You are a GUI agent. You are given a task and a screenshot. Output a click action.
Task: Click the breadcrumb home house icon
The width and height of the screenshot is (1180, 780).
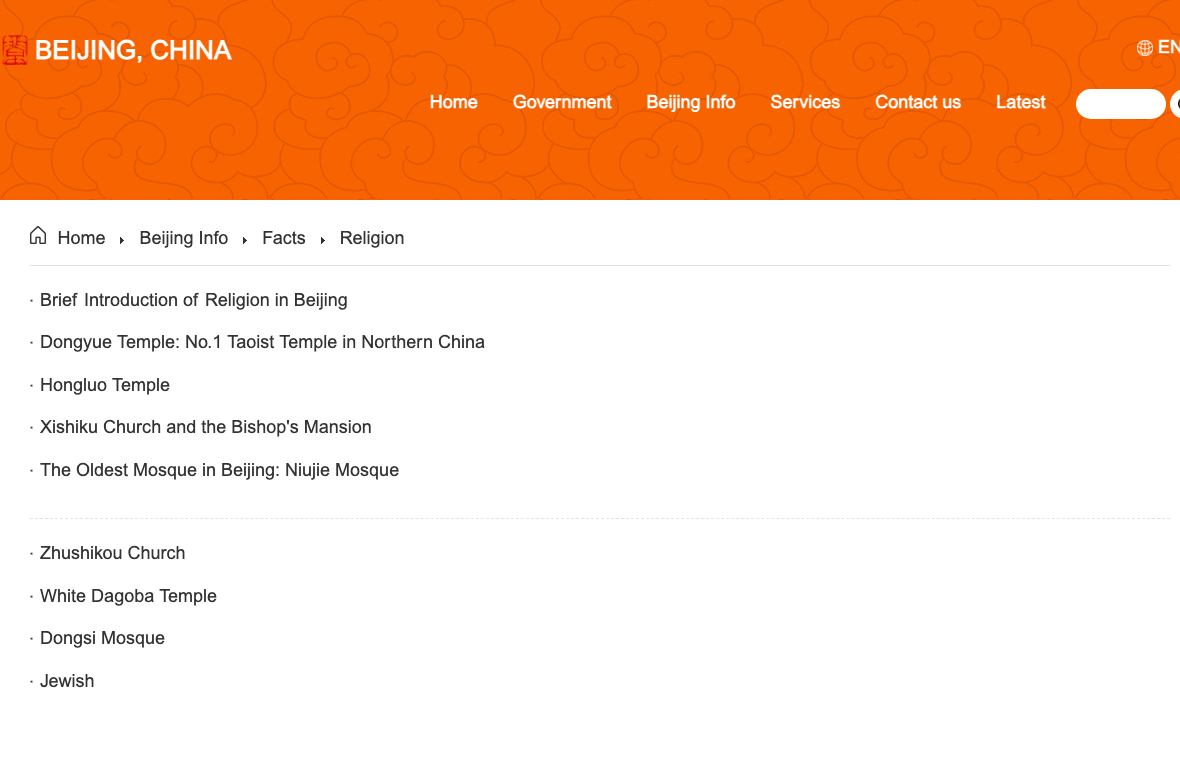[38, 236]
